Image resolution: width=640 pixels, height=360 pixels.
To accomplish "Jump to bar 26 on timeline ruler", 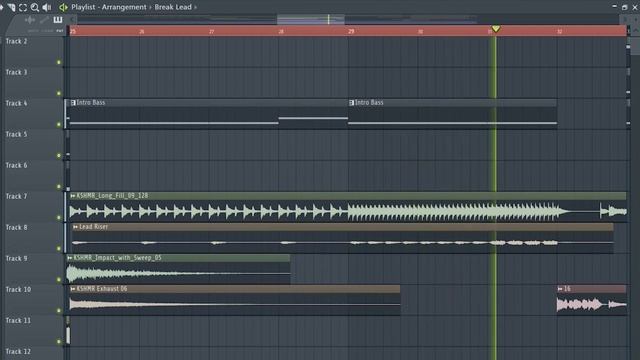I will point(142,31).
